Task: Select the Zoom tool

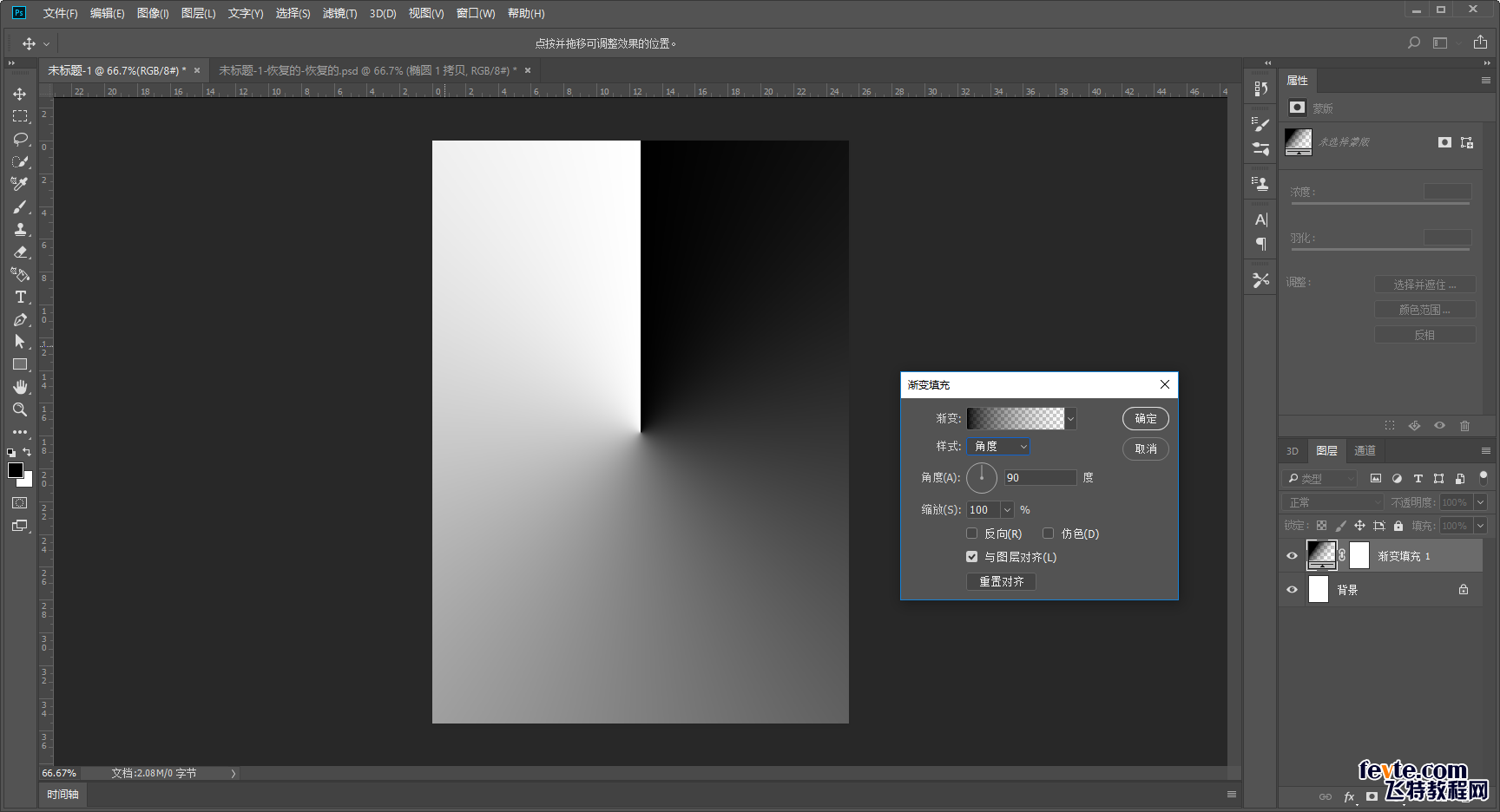Action: [x=20, y=409]
